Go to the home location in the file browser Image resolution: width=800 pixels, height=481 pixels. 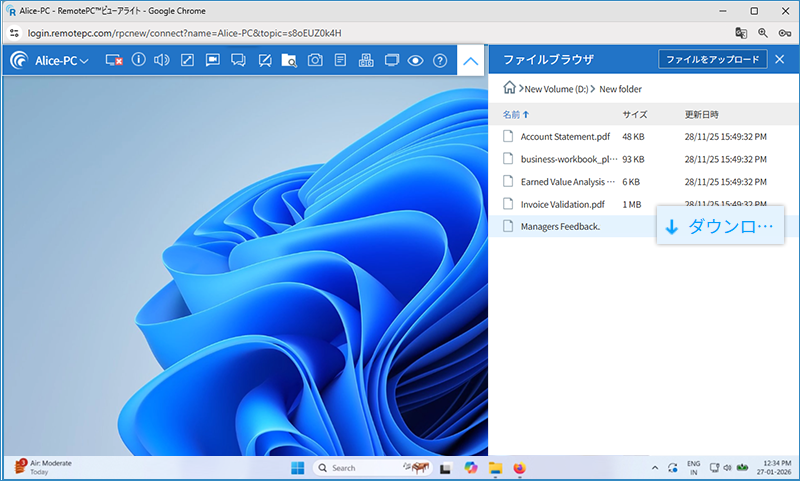click(x=509, y=88)
